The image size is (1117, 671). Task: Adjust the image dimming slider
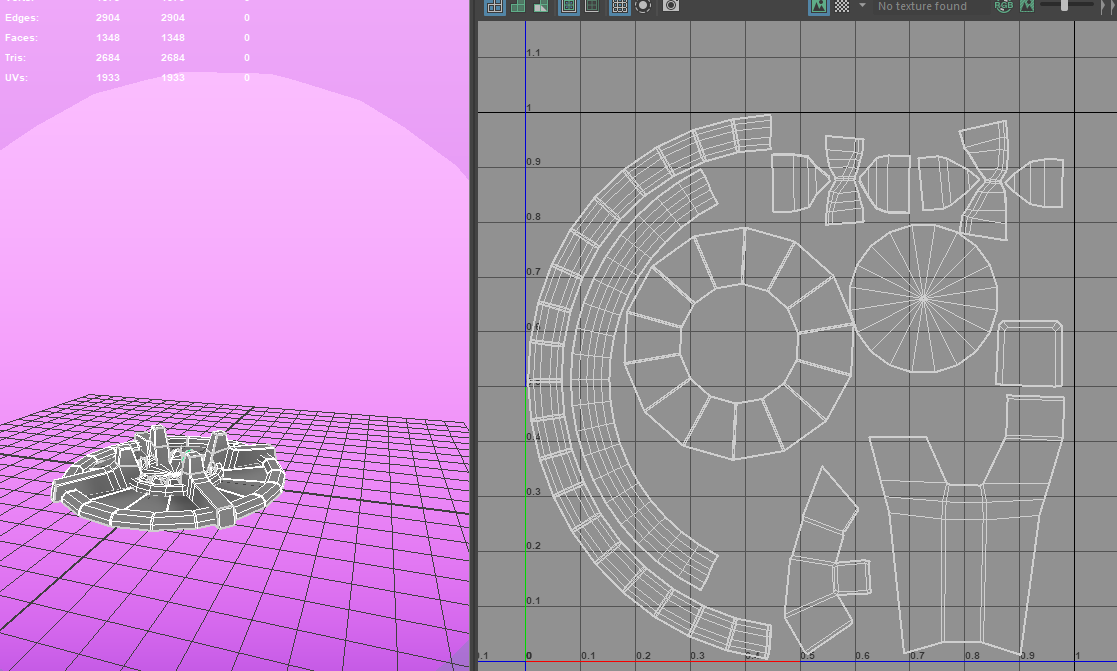coord(1066,5)
